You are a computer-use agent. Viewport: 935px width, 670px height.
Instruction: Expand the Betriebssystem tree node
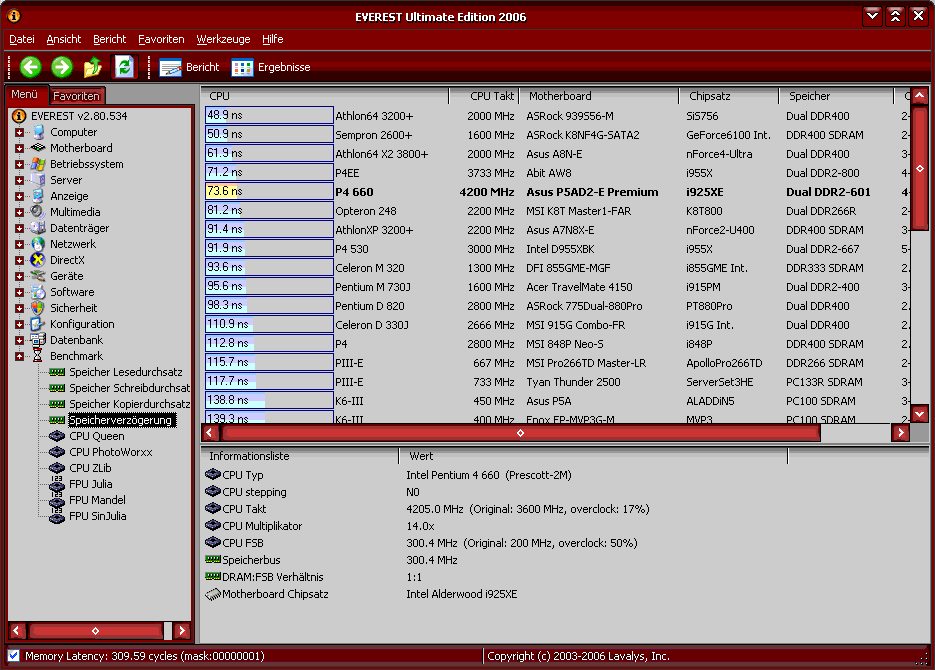20,165
